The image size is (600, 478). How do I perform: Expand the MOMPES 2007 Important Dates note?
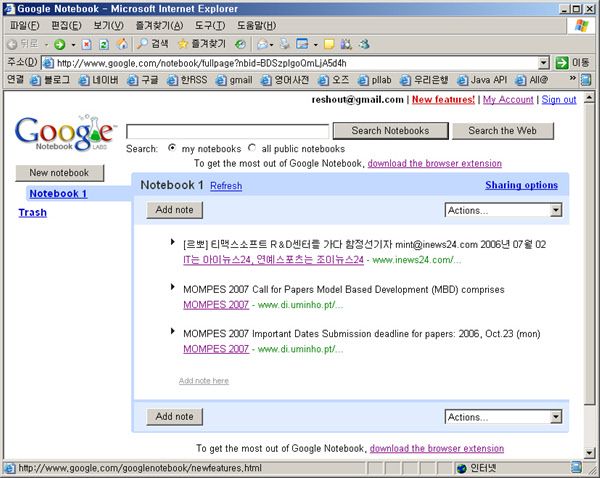tap(173, 331)
